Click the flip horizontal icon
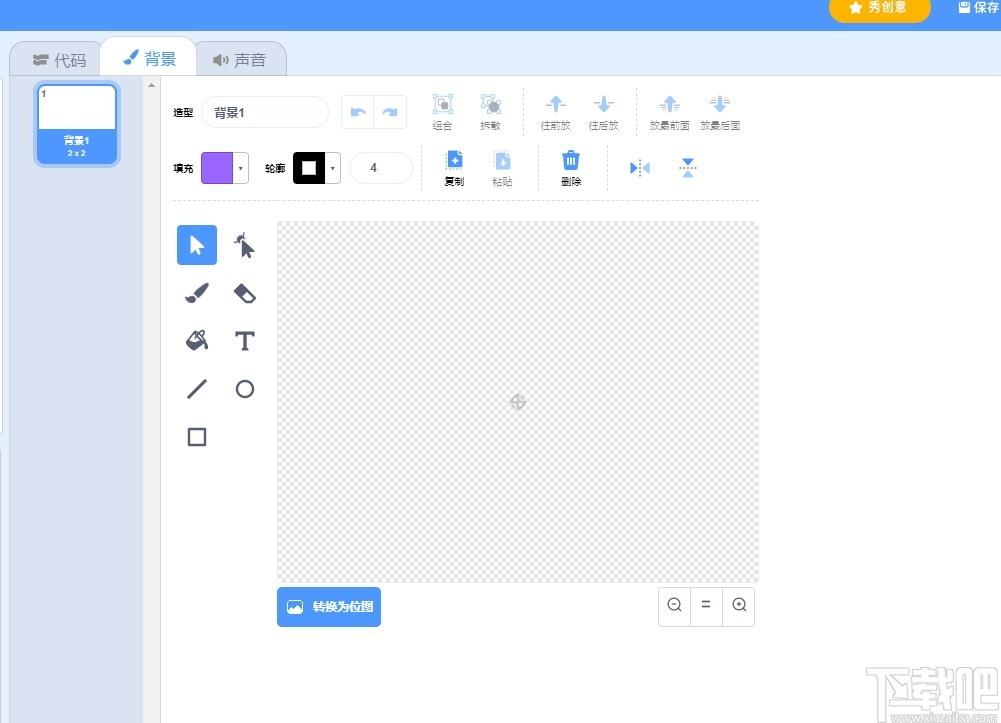Image resolution: width=1001 pixels, height=723 pixels. (640, 168)
